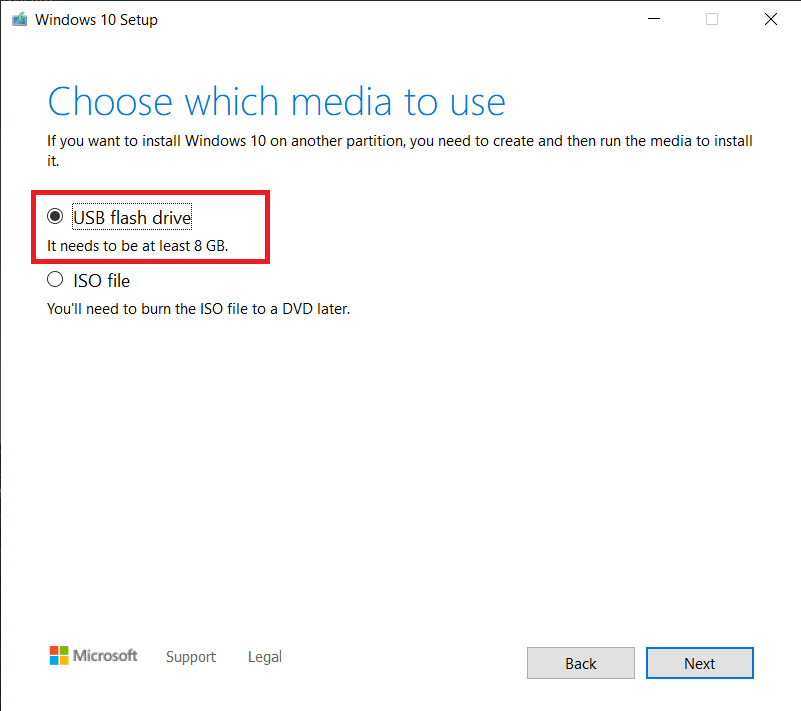
Task: Select the USB flash drive radio button
Action: 55,217
